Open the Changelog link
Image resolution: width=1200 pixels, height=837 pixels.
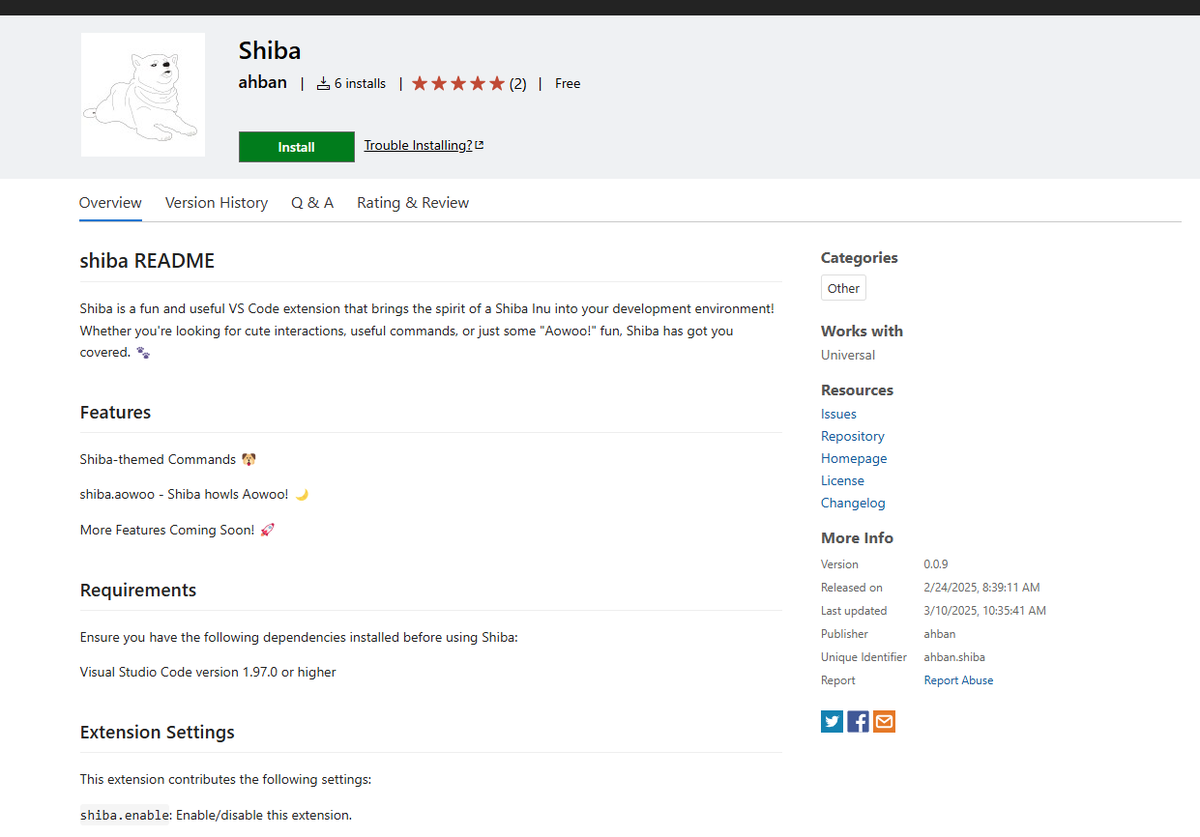click(853, 503)
